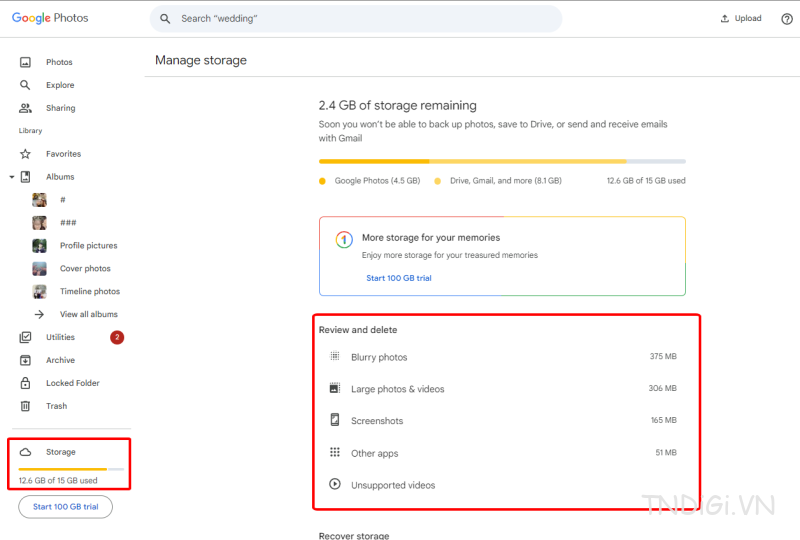Click the Favorites star icon
The image size is (800, 540).
pyautogui.click(x=25, y=154)
